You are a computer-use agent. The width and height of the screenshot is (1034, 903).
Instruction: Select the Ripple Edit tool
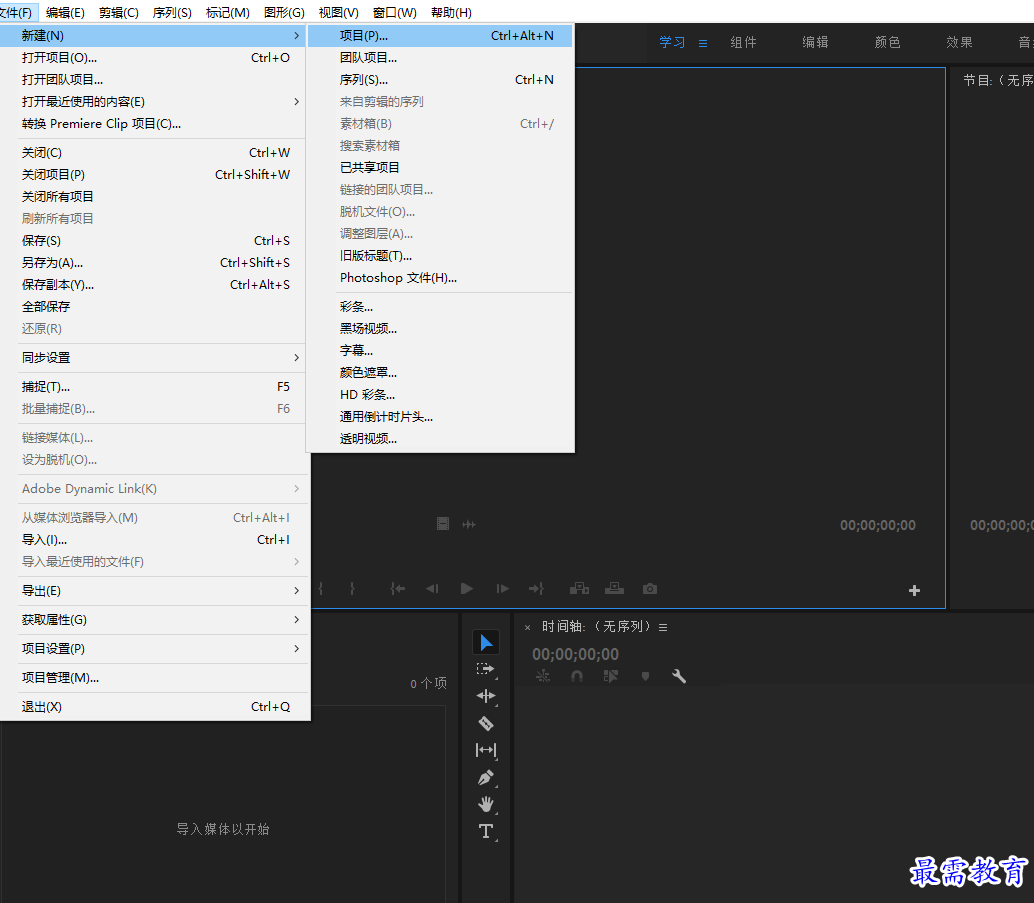click(486, 696)
